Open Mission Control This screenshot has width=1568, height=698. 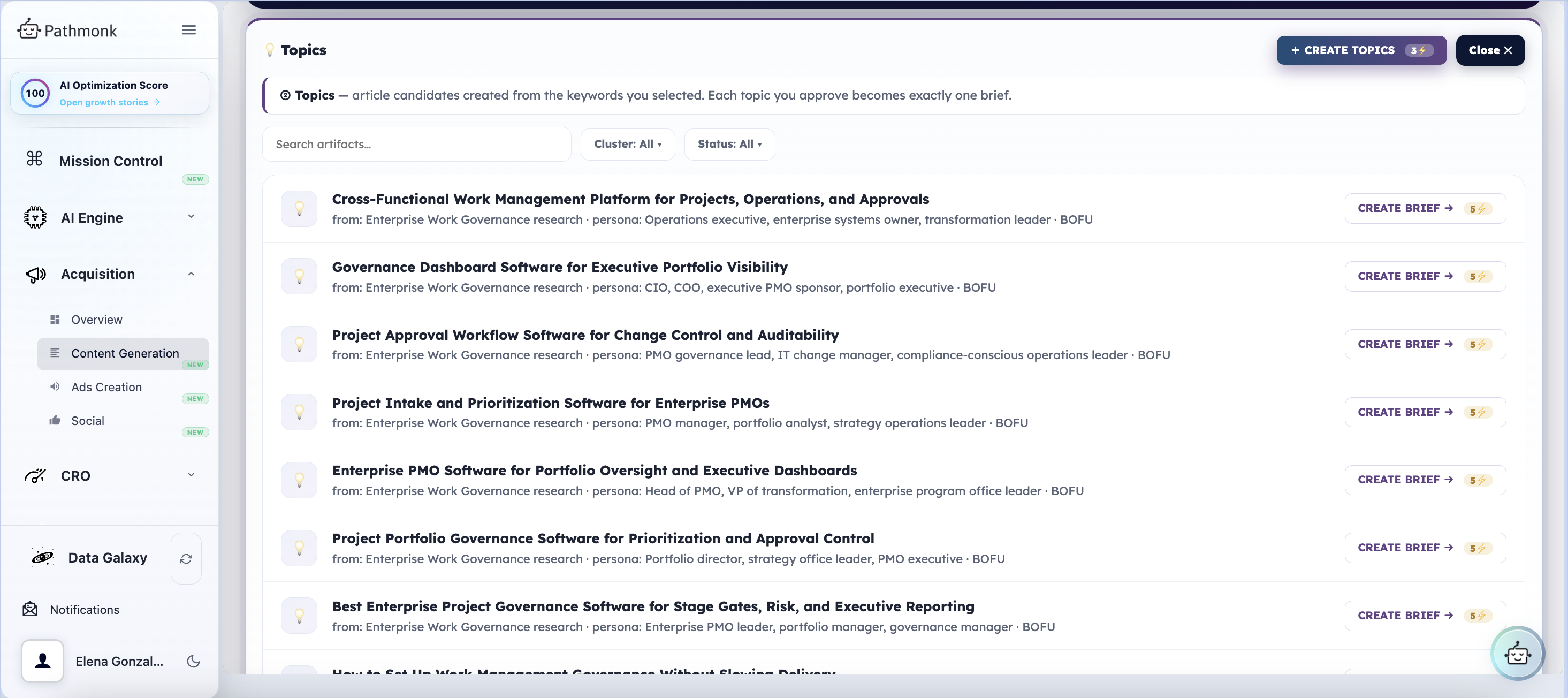coord(111,161)
